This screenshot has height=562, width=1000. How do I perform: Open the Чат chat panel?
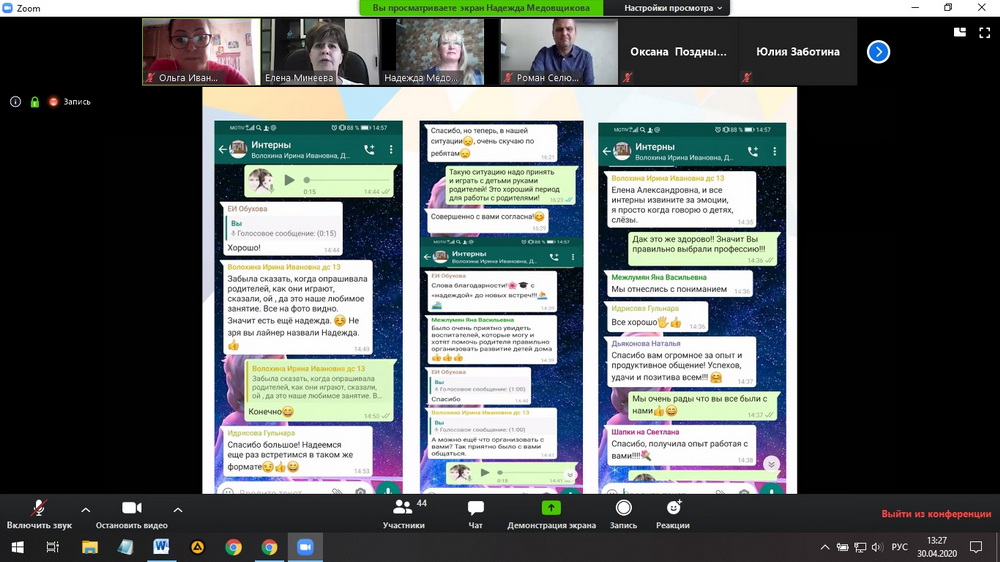point(475,514)
